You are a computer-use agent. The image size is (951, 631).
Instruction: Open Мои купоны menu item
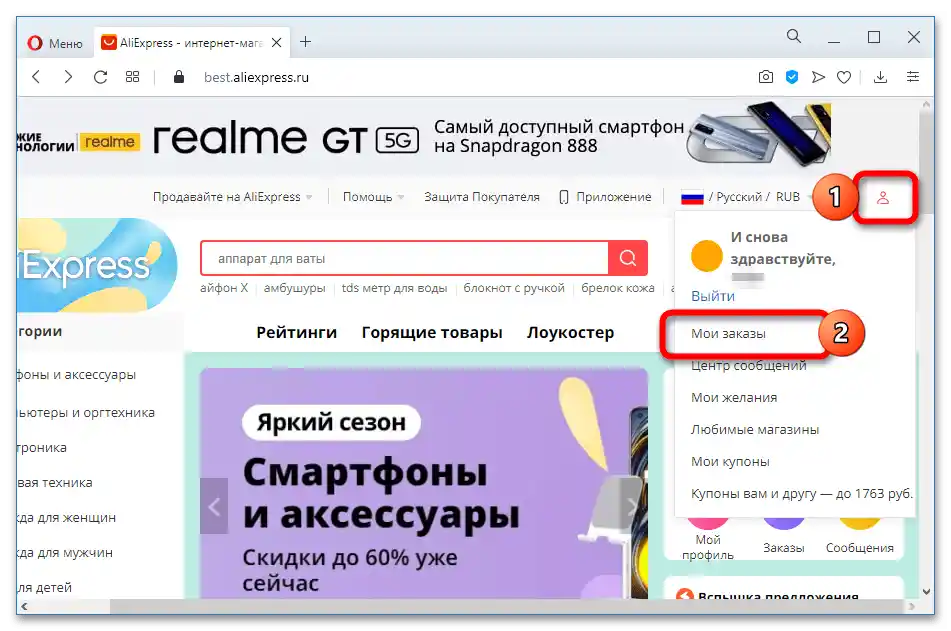(730, 462)
